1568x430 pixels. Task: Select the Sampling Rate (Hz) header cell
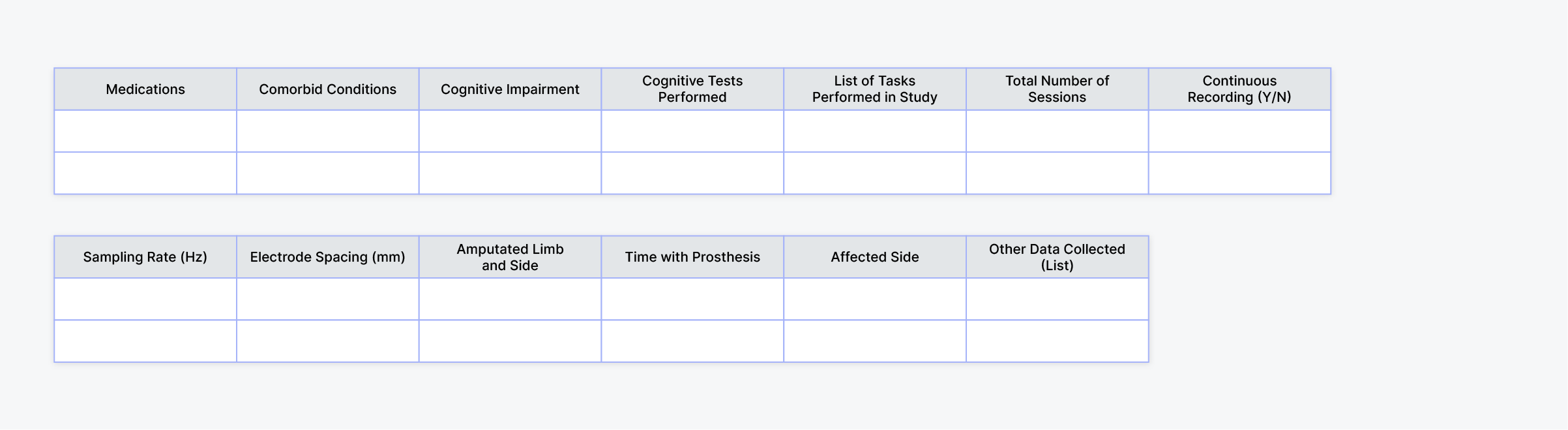point(145,257)
